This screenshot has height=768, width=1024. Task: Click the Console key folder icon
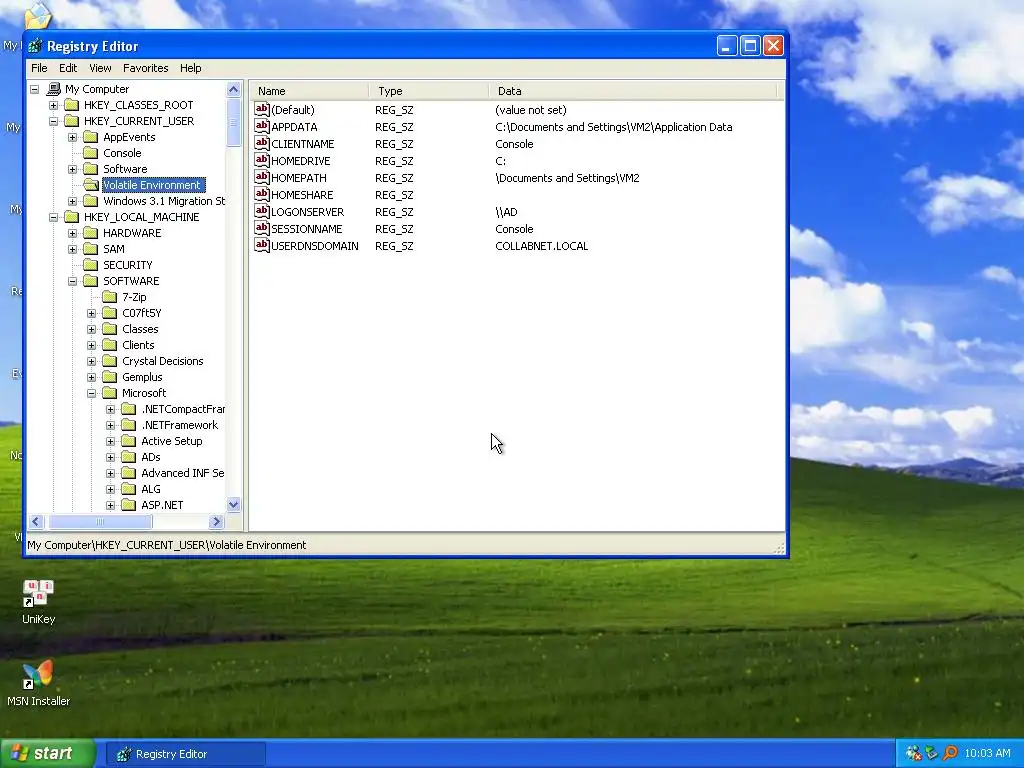click(91, 153)
